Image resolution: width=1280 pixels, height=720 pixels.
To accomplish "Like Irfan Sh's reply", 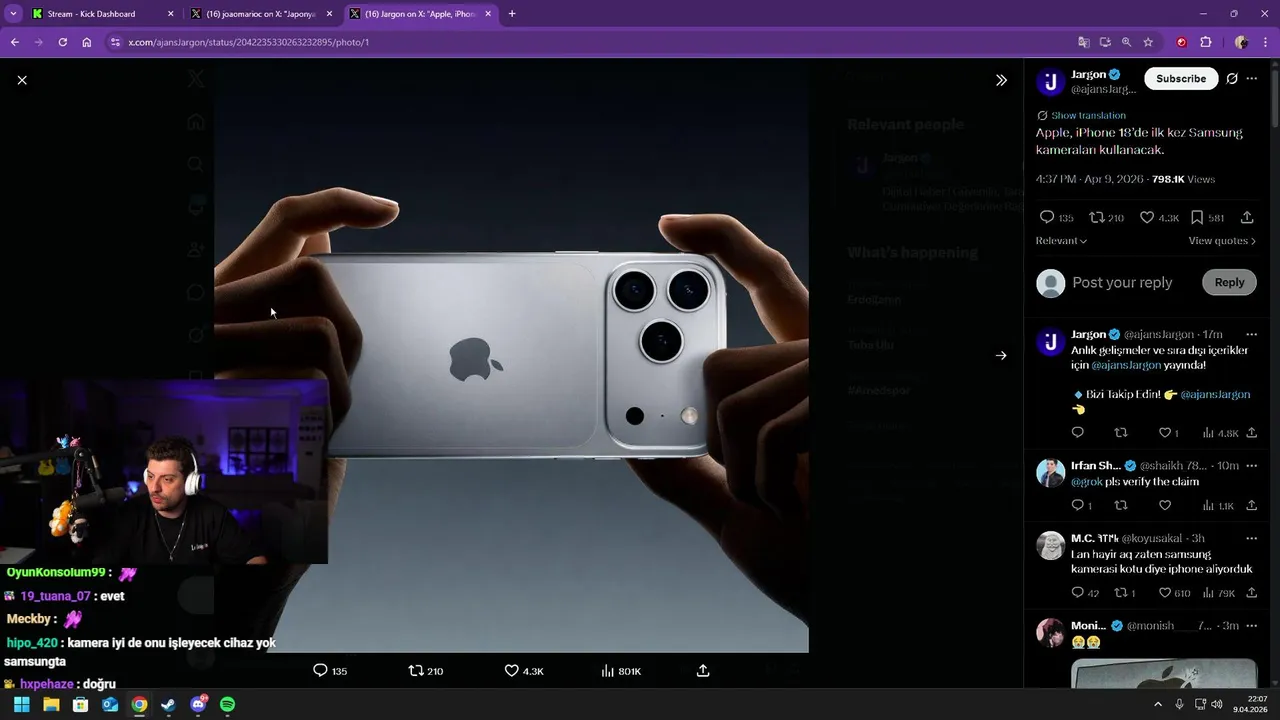I will [1165, 505].
